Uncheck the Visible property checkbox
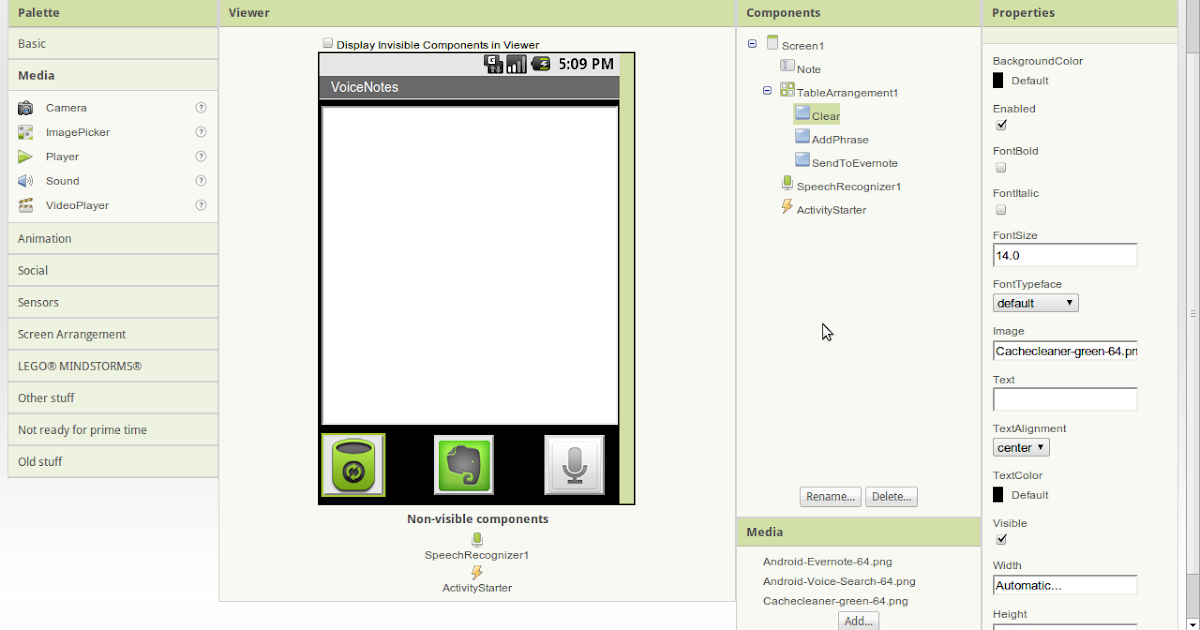This screenshot has width=1200, height=630. 1001,539
